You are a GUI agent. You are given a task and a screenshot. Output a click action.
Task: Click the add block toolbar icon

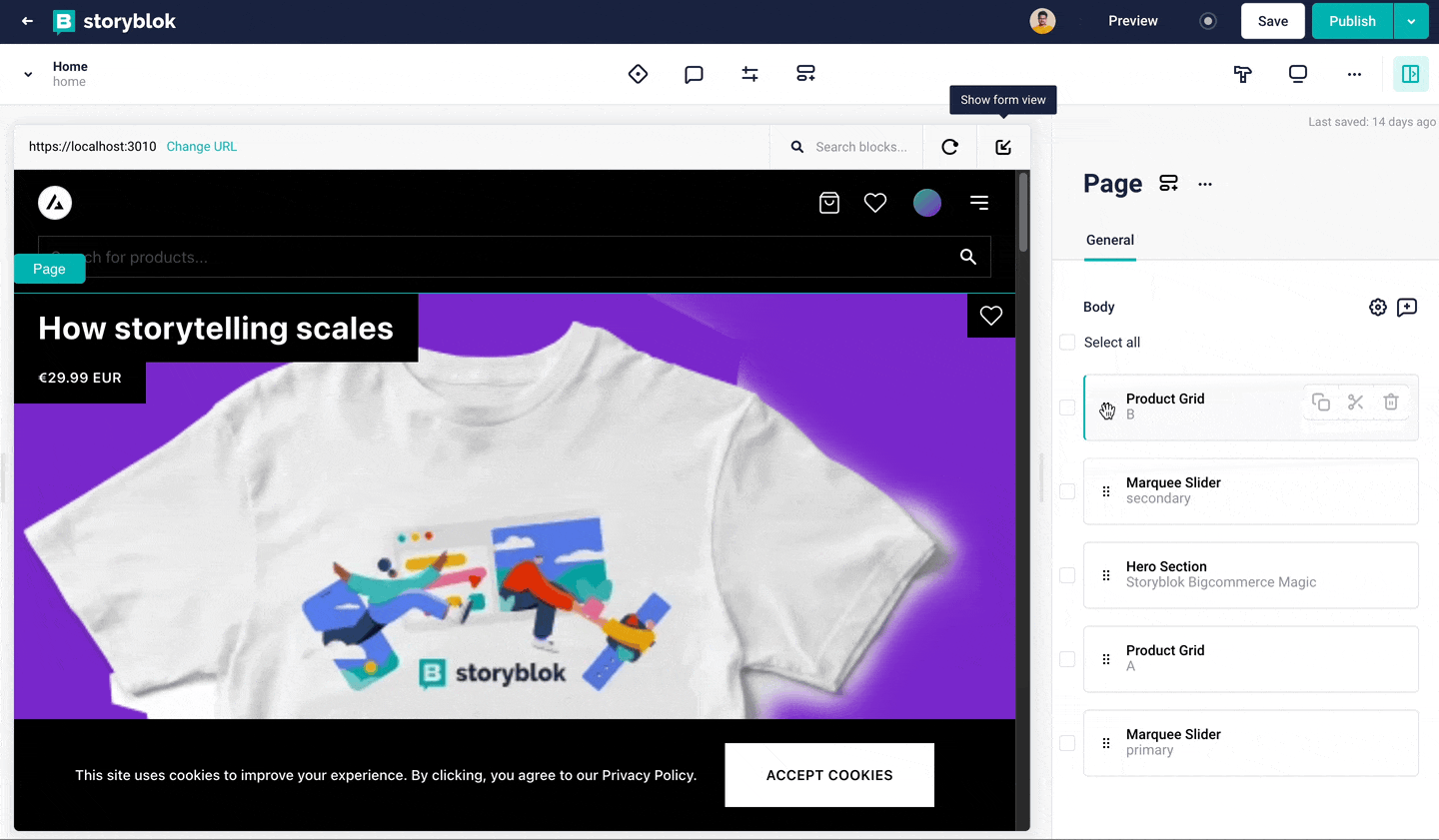coord(805,74)
